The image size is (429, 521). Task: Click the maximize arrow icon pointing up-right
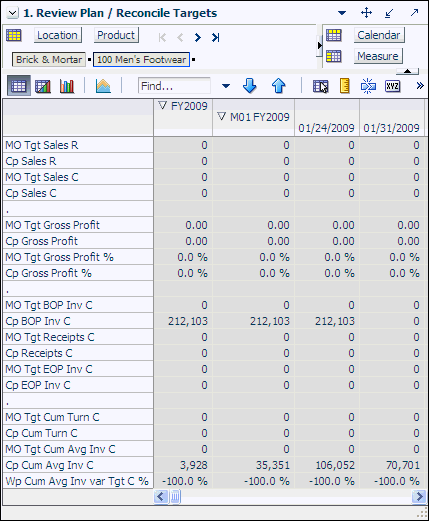(414, 13)
